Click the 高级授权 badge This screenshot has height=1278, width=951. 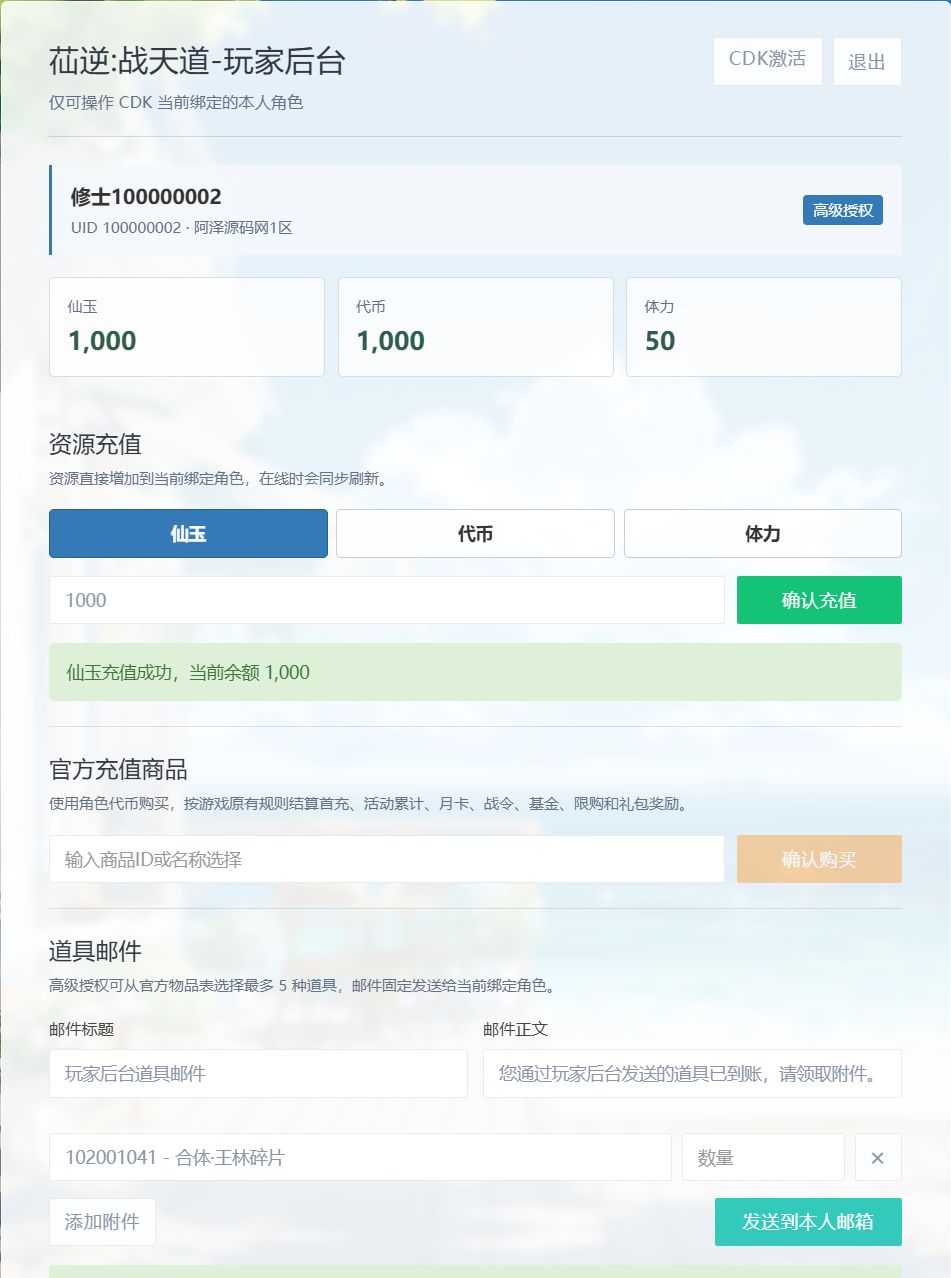(x=843, y=210)
